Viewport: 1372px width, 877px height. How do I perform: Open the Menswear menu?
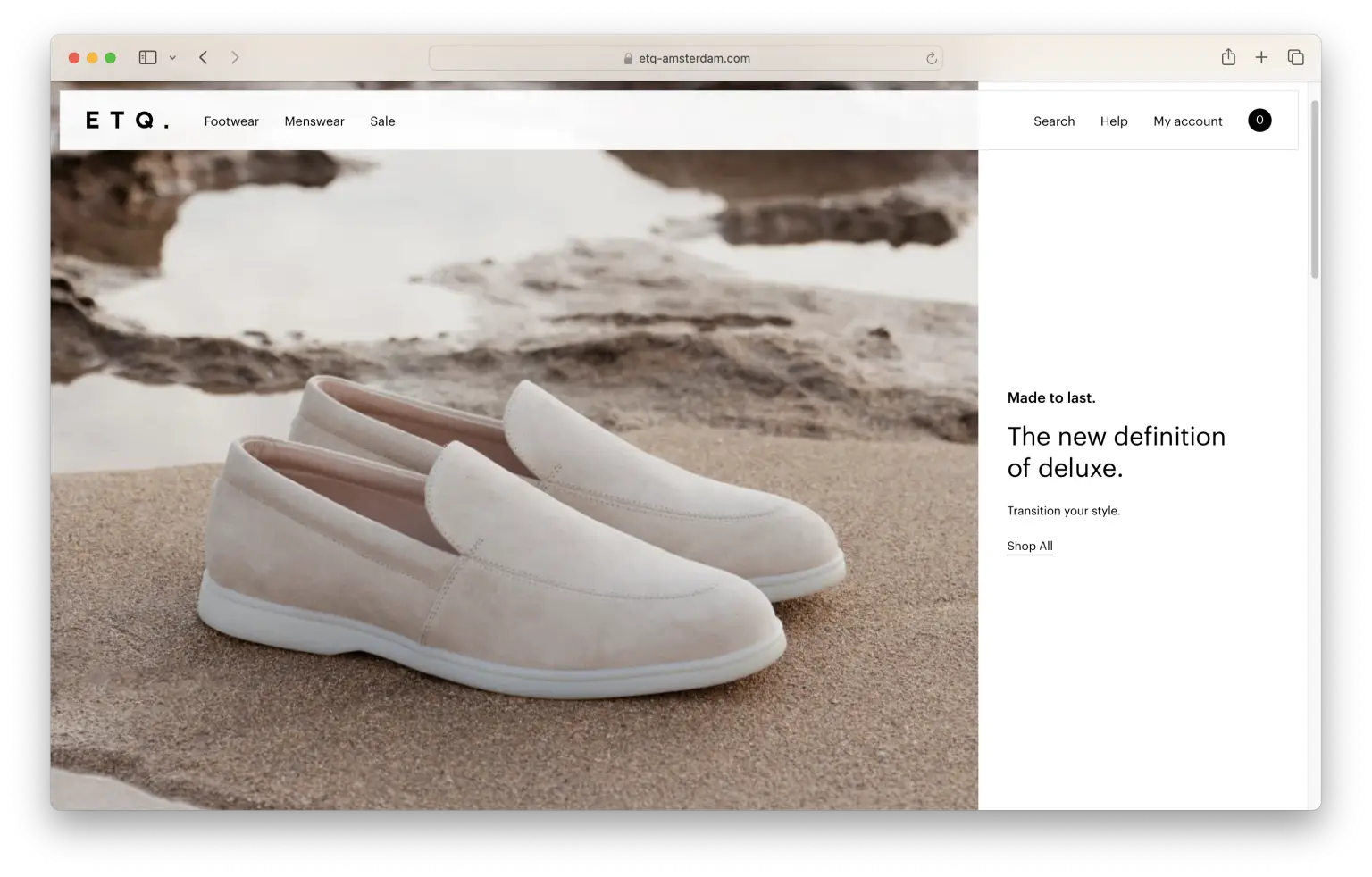pos(314,121)
